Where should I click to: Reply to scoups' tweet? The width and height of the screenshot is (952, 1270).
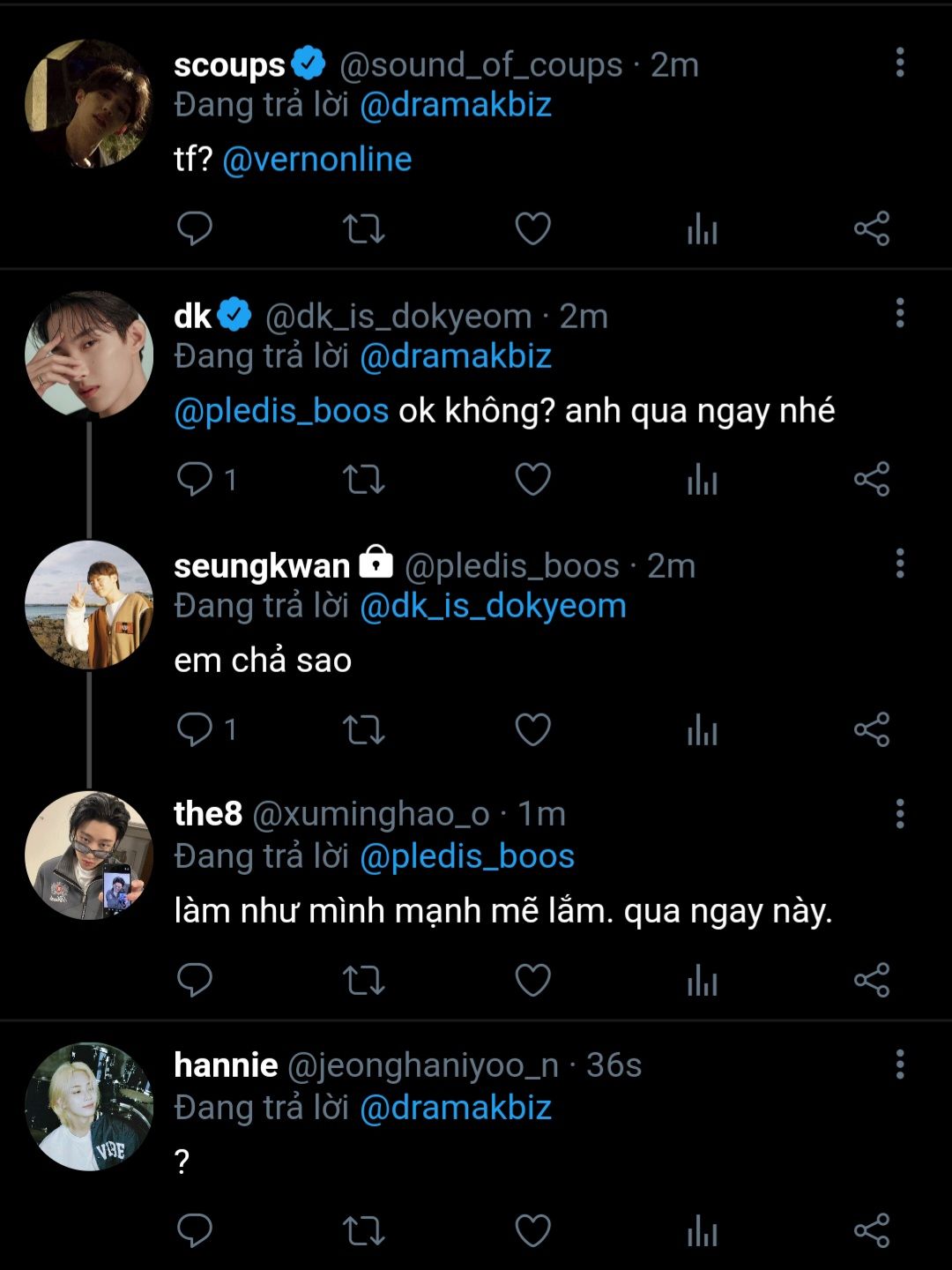pyautogui.click(x=195, y=229)
